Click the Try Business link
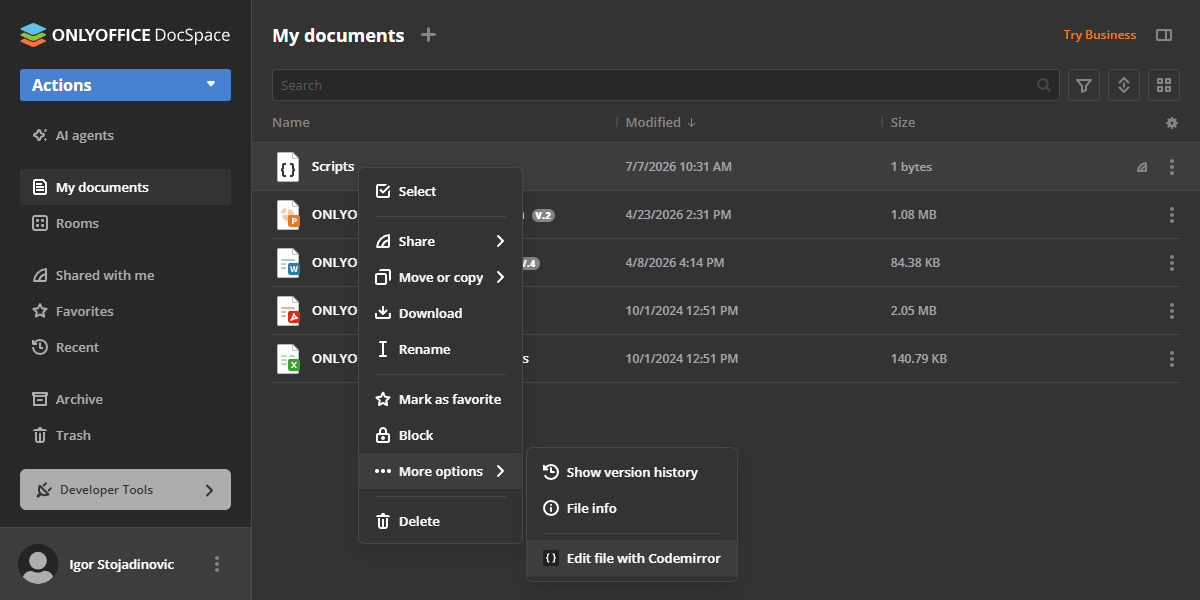 pos(1099,35)
